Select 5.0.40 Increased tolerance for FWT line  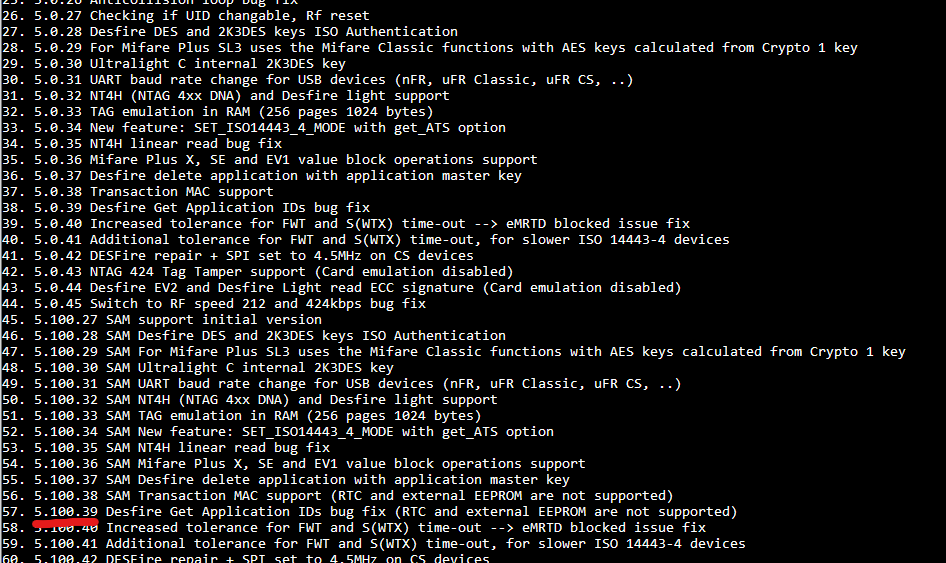tap(346, 223)
